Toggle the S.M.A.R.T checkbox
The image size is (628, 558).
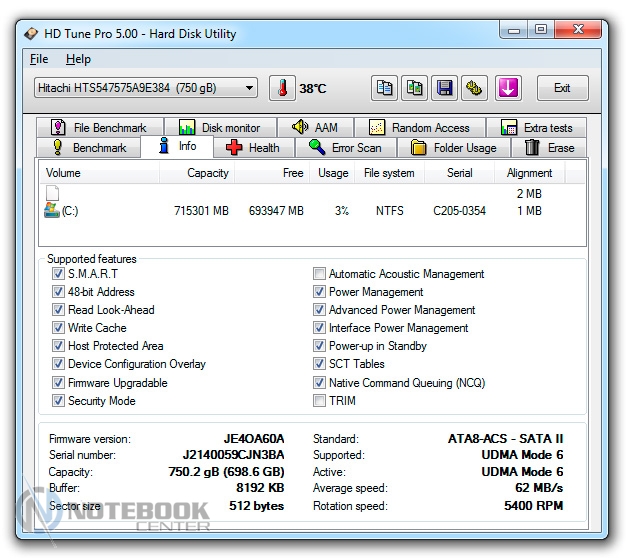click(x=58, y=274)
